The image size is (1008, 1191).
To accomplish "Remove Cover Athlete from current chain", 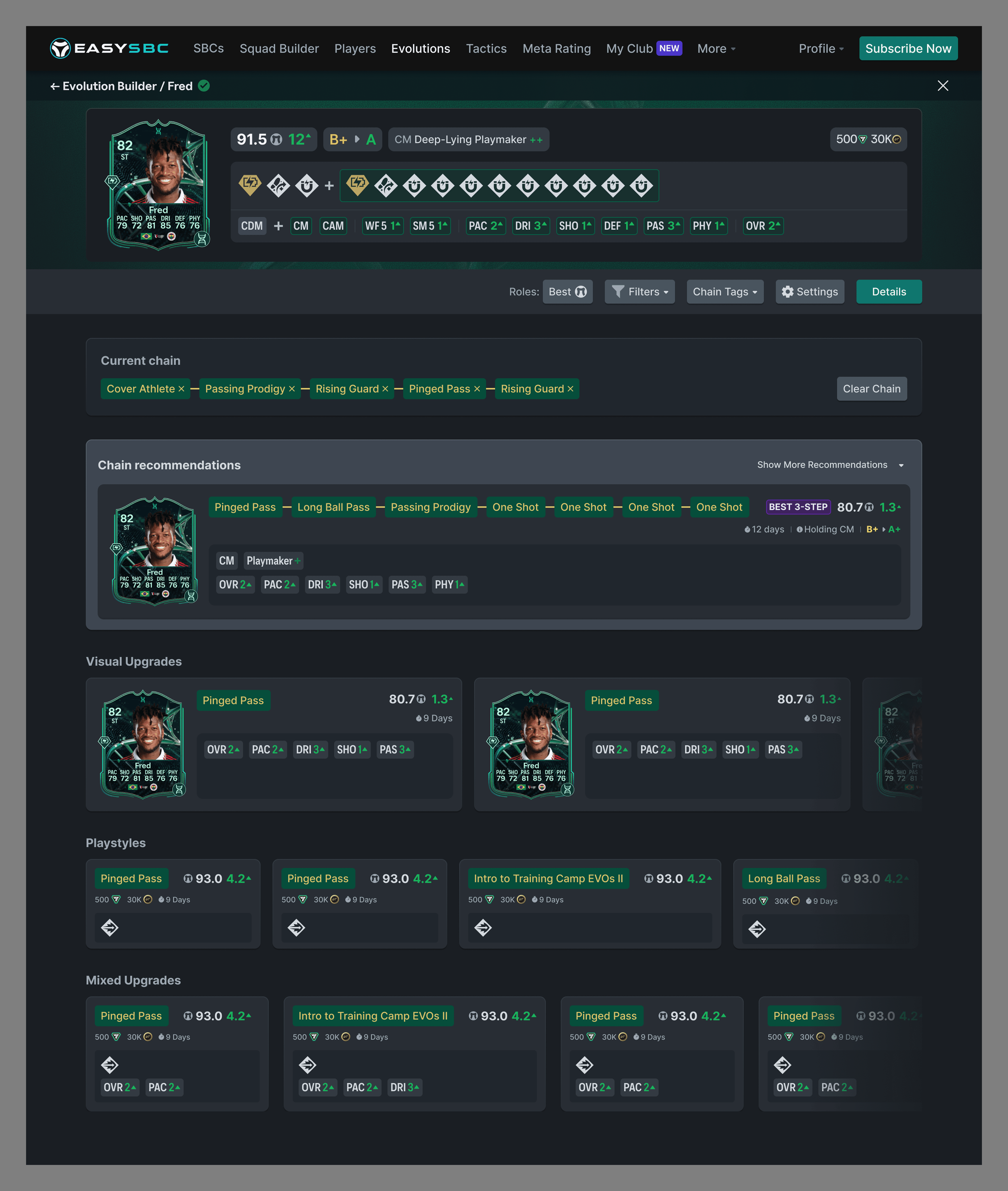I will point(181,389).
